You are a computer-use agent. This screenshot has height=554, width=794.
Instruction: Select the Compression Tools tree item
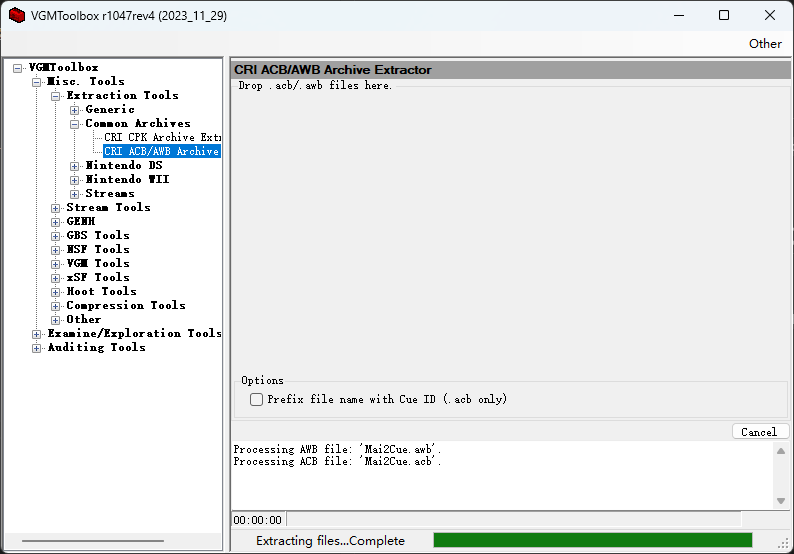click(x=125, y=305)
